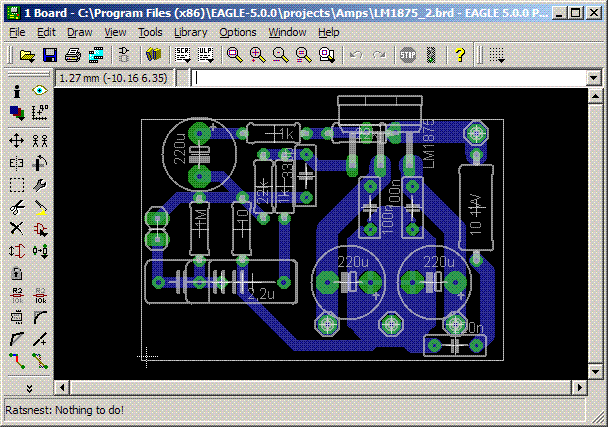This screenshot has height=431, width=608.
Task: Switch to the schematic editor
Action: point(124,55)
